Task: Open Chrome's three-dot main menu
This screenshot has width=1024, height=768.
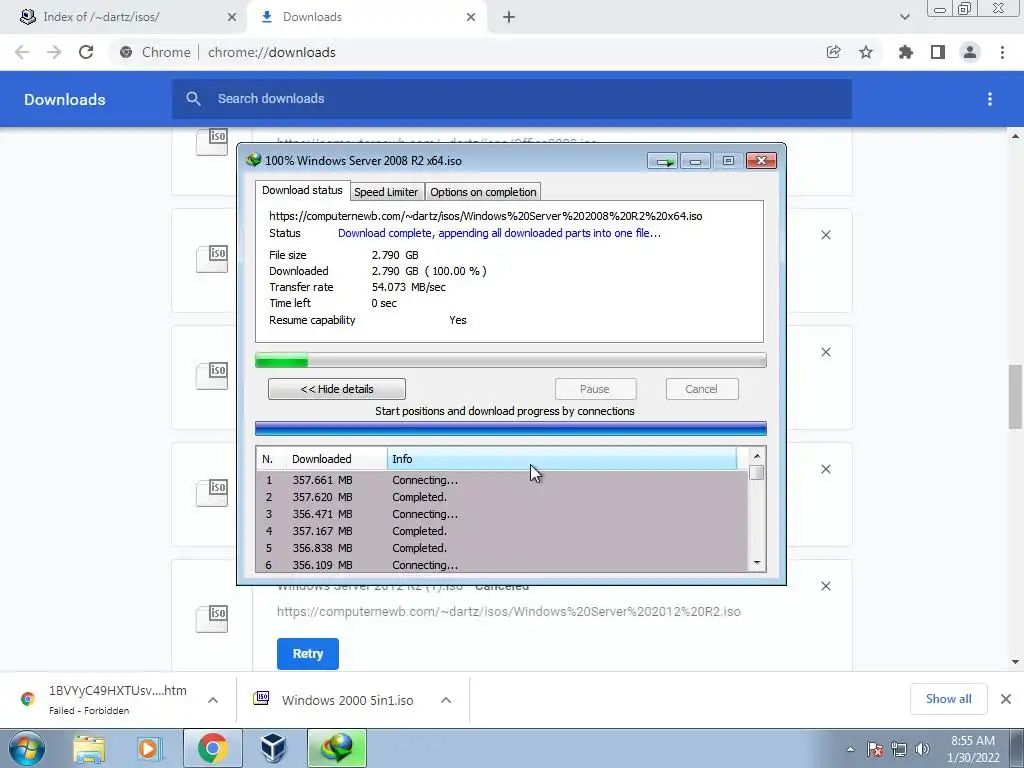Action: [1002, 52]
